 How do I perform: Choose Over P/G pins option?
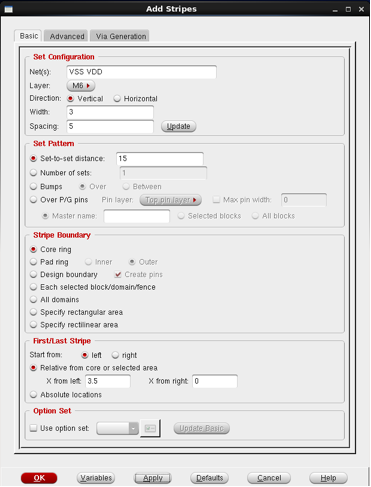33,200
